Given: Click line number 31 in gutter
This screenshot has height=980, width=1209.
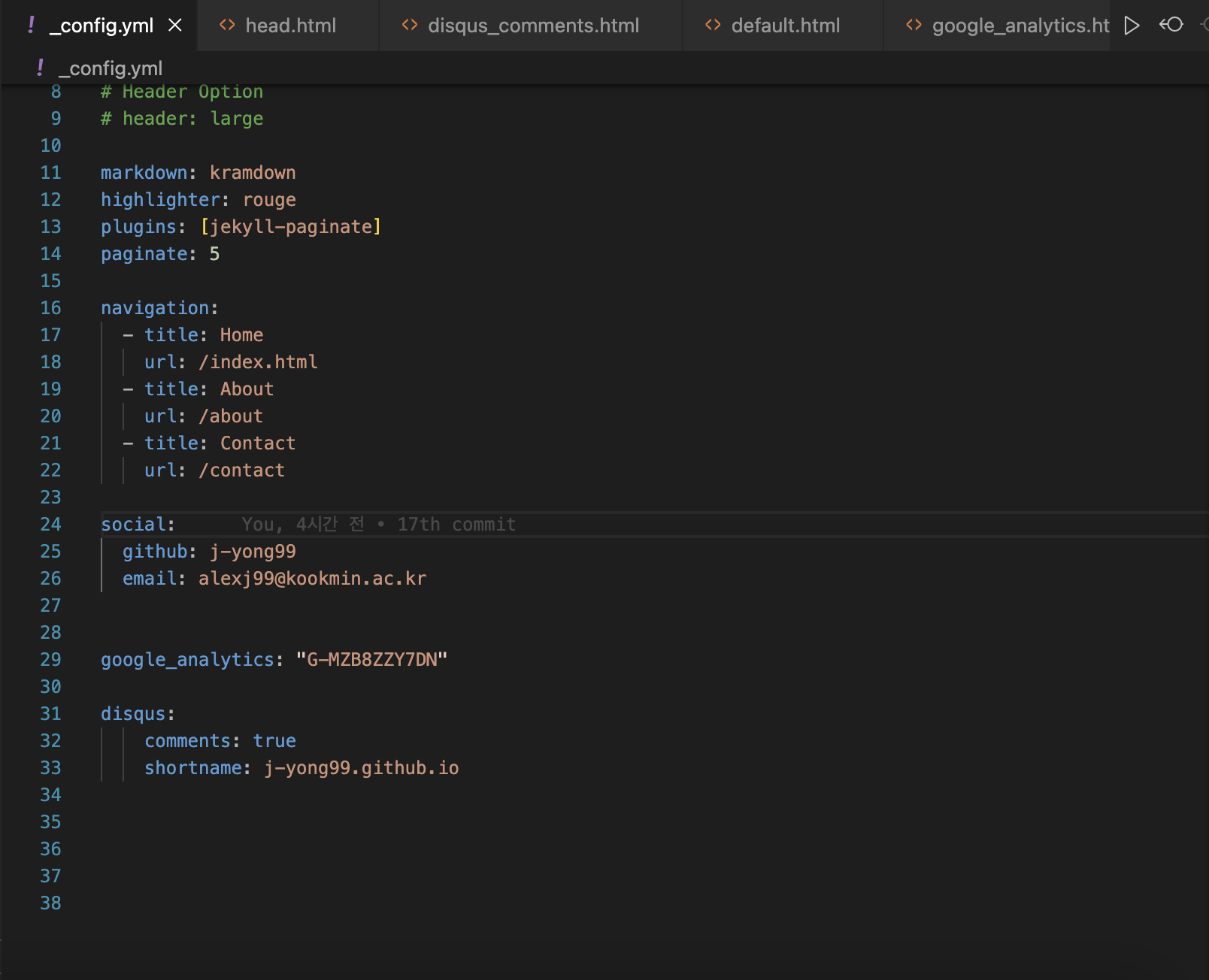Looking at the screenshot, I should coord(50,714).
